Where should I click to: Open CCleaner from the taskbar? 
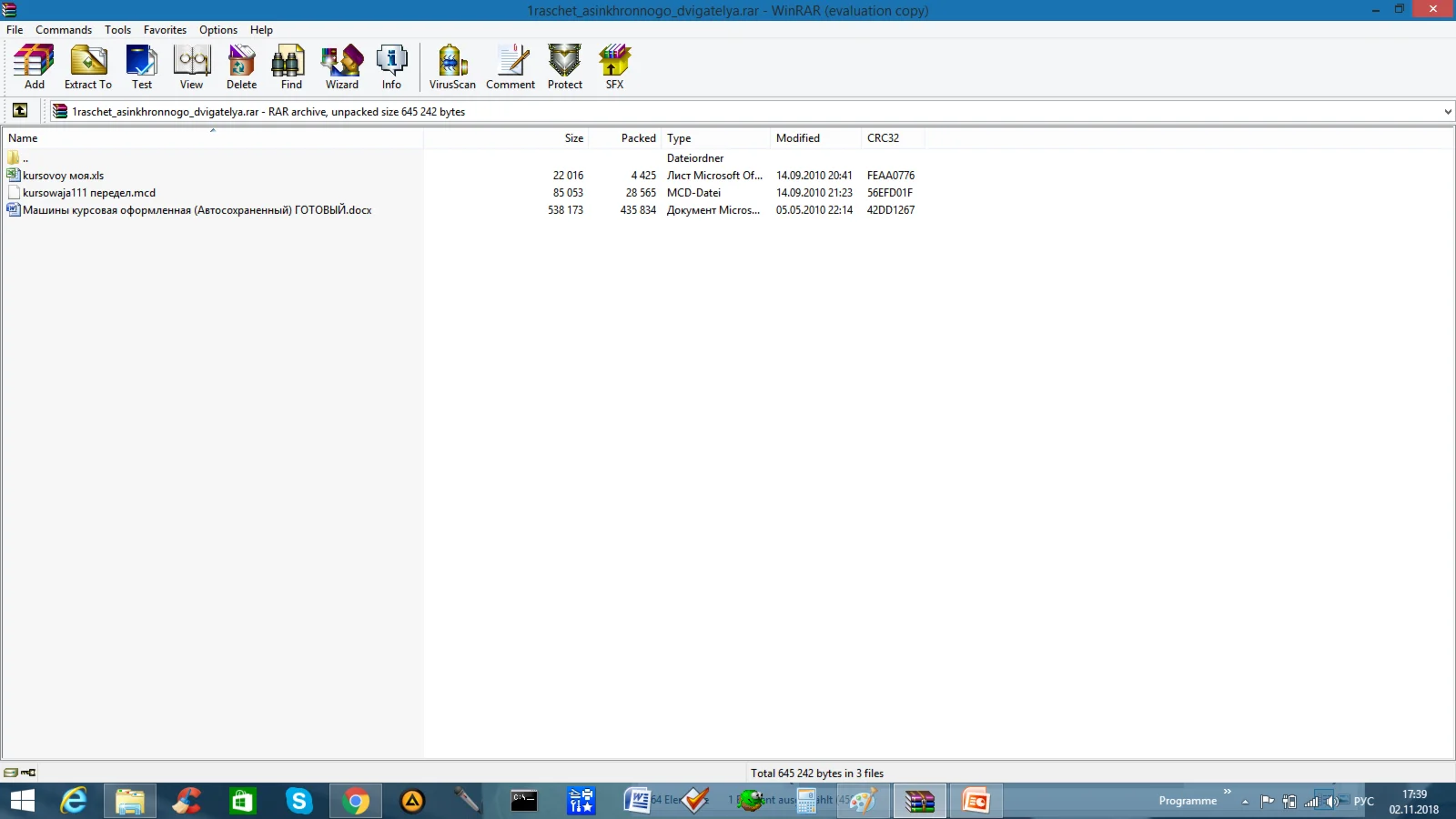pos(187,801)
